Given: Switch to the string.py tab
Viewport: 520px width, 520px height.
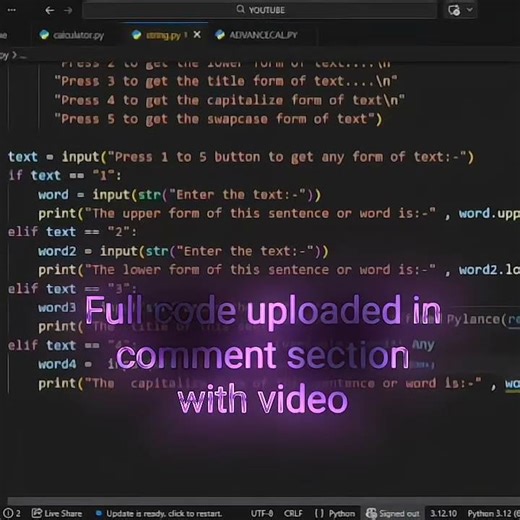Looking at the screenshot, I should pyautogui.click(x=163, y=35).
